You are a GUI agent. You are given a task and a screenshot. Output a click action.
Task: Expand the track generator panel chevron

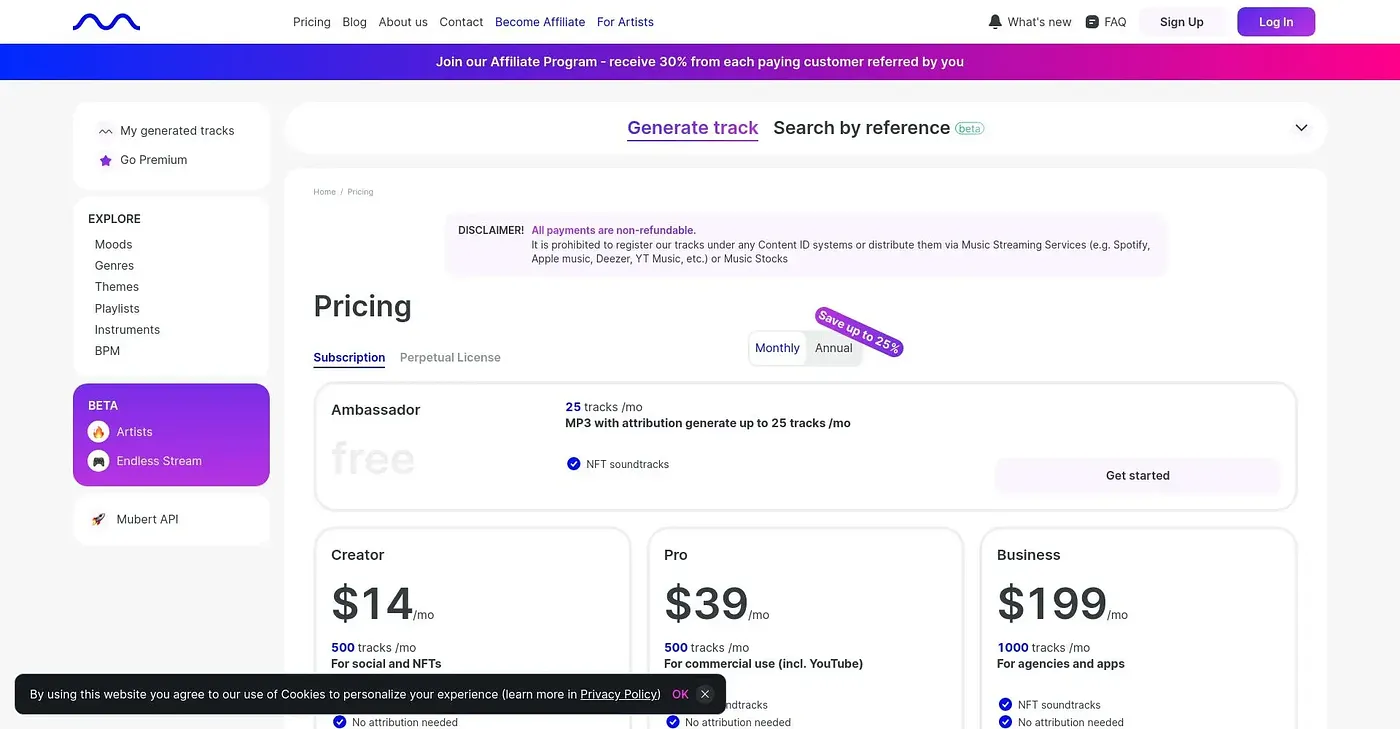[x=1301, y=128]
